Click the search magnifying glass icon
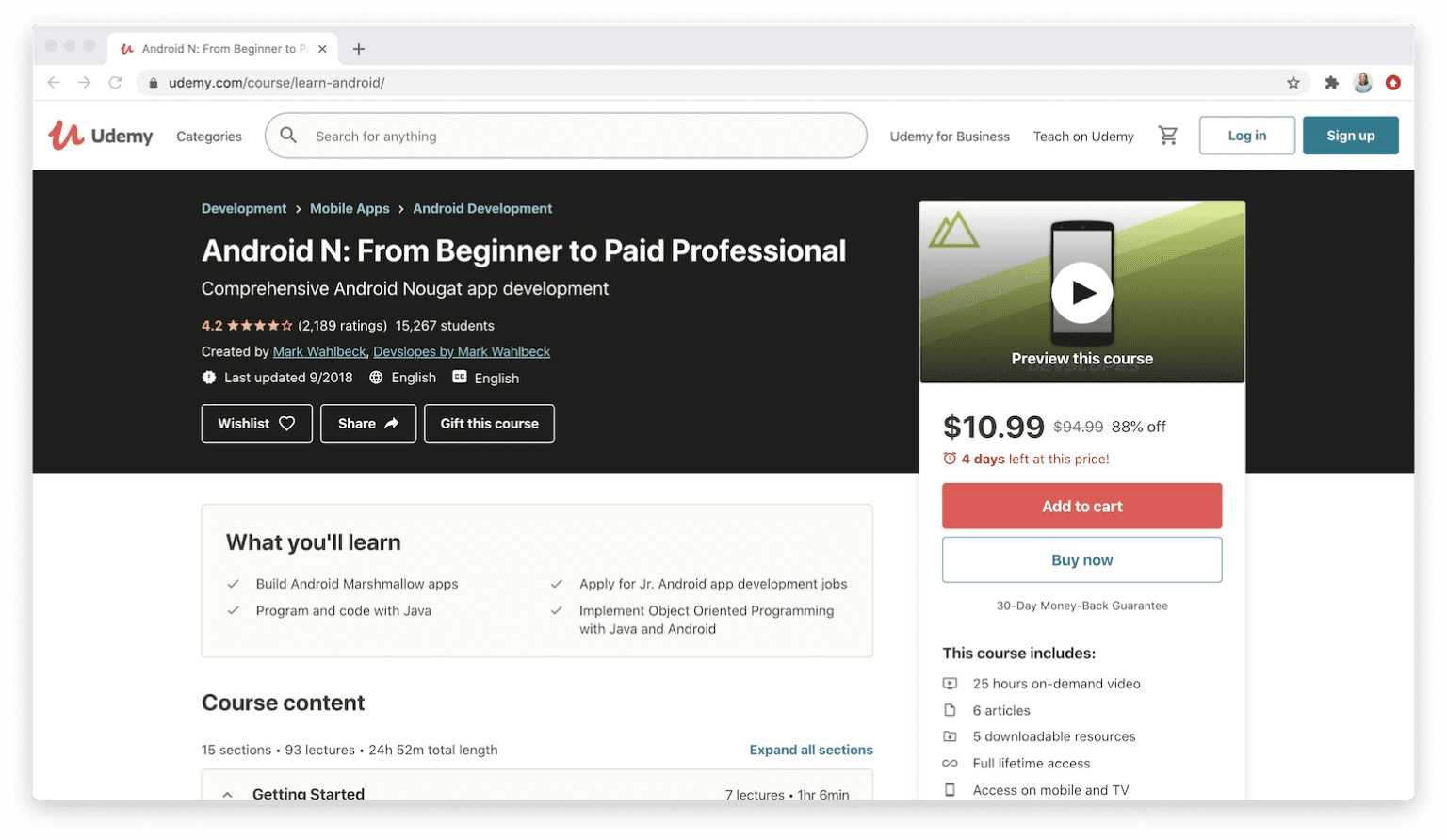The image size is (1447, 840). pyautogui.click(x=288, y=136)
